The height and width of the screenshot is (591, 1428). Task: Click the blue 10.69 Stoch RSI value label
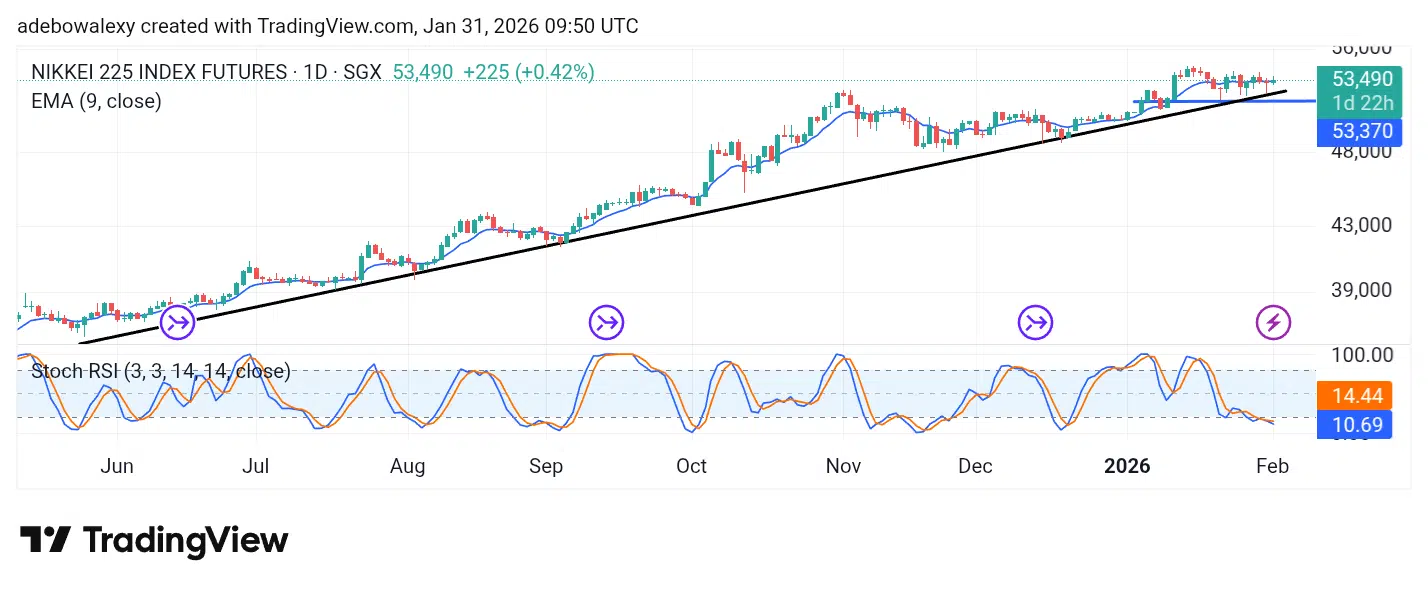tap(1354, 425)
